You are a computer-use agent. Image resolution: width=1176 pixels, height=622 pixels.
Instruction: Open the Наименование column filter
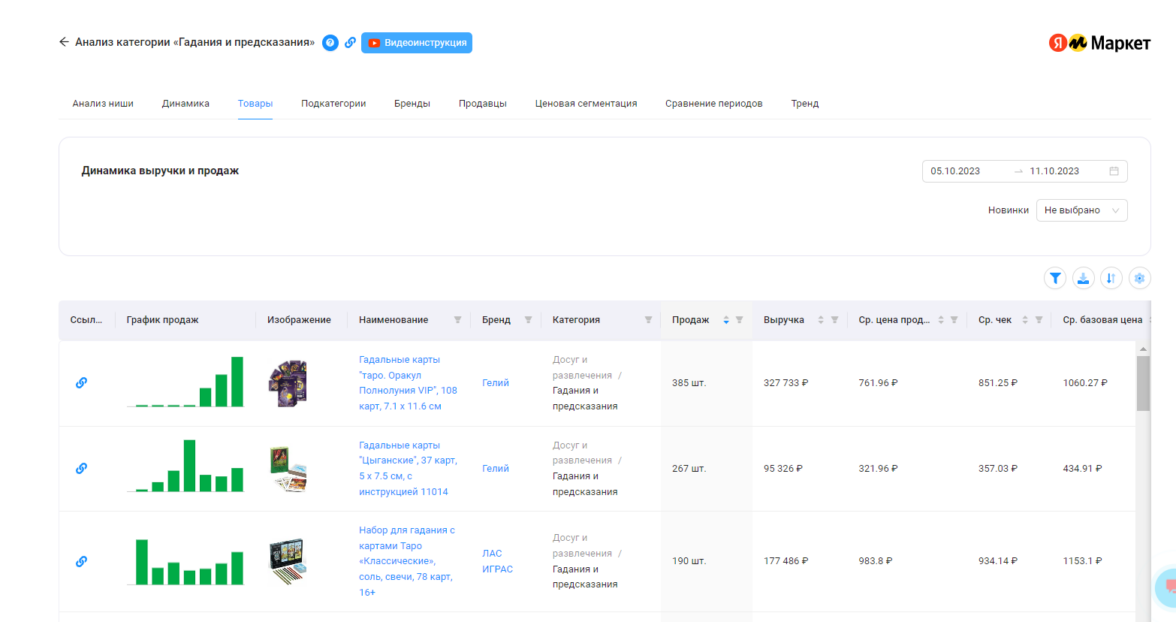(458, 320)
